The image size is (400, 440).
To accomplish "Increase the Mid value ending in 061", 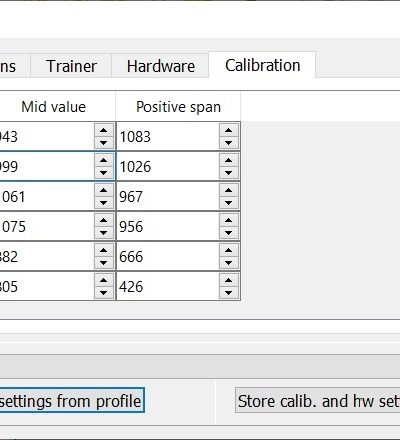I will click(x=104, y=190).
